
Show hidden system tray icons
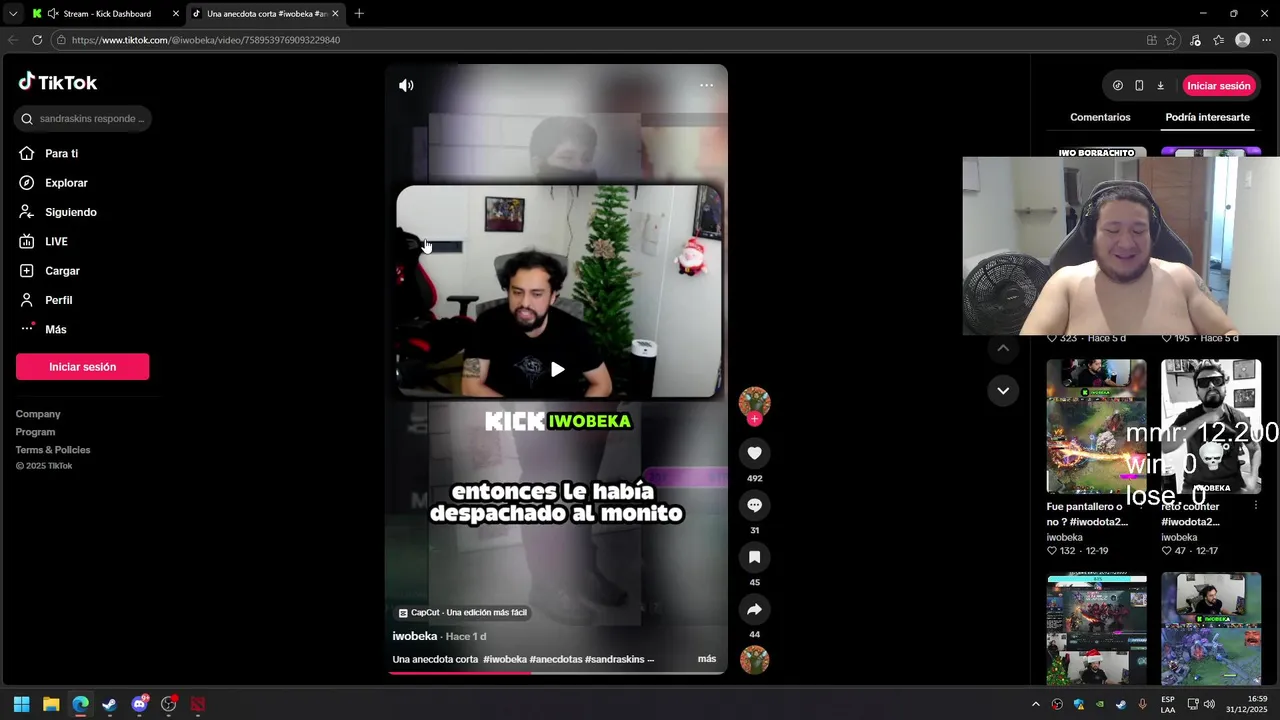(x=1035, y=704)
